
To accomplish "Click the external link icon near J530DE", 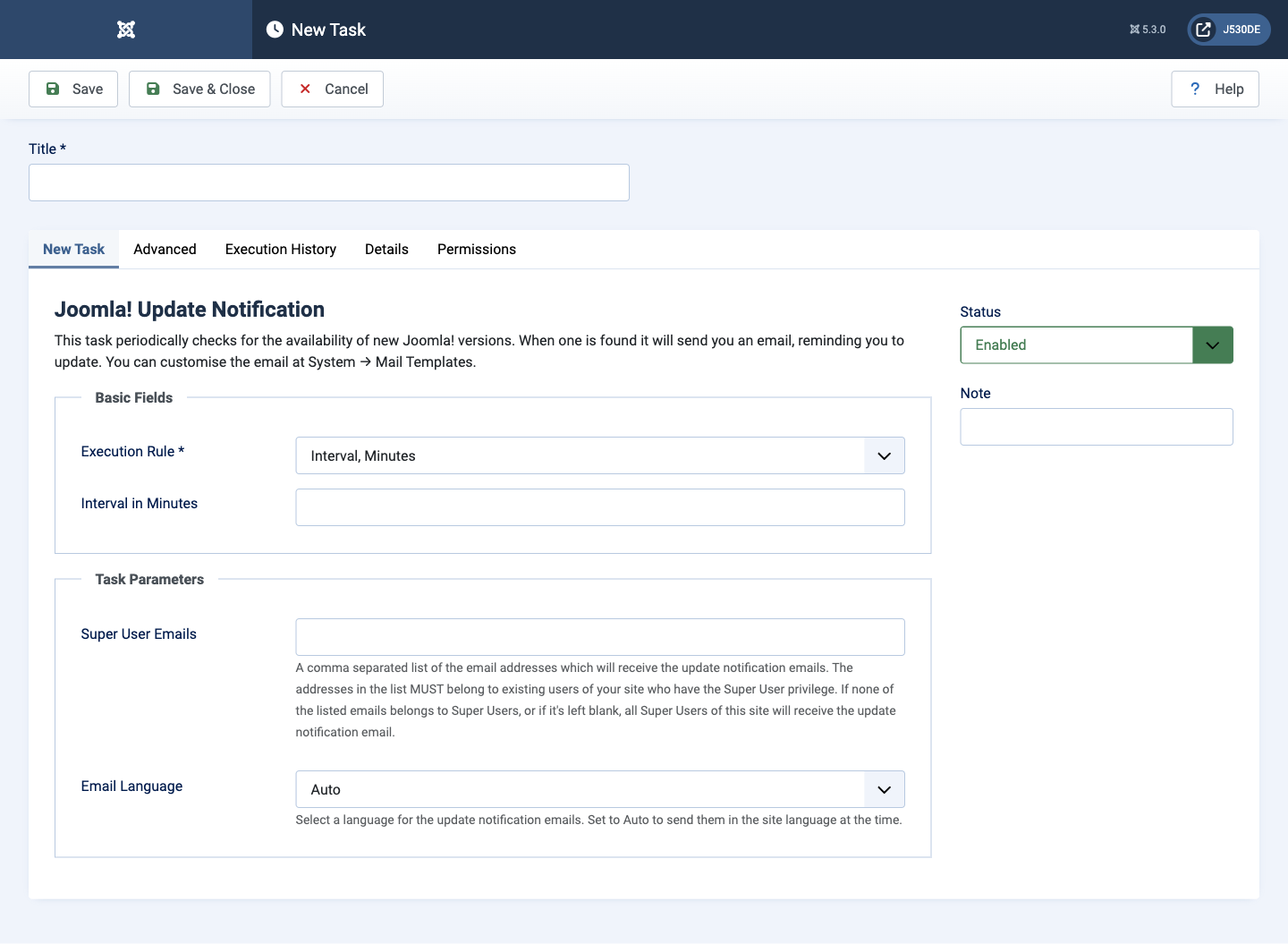I will point(1204,30).
